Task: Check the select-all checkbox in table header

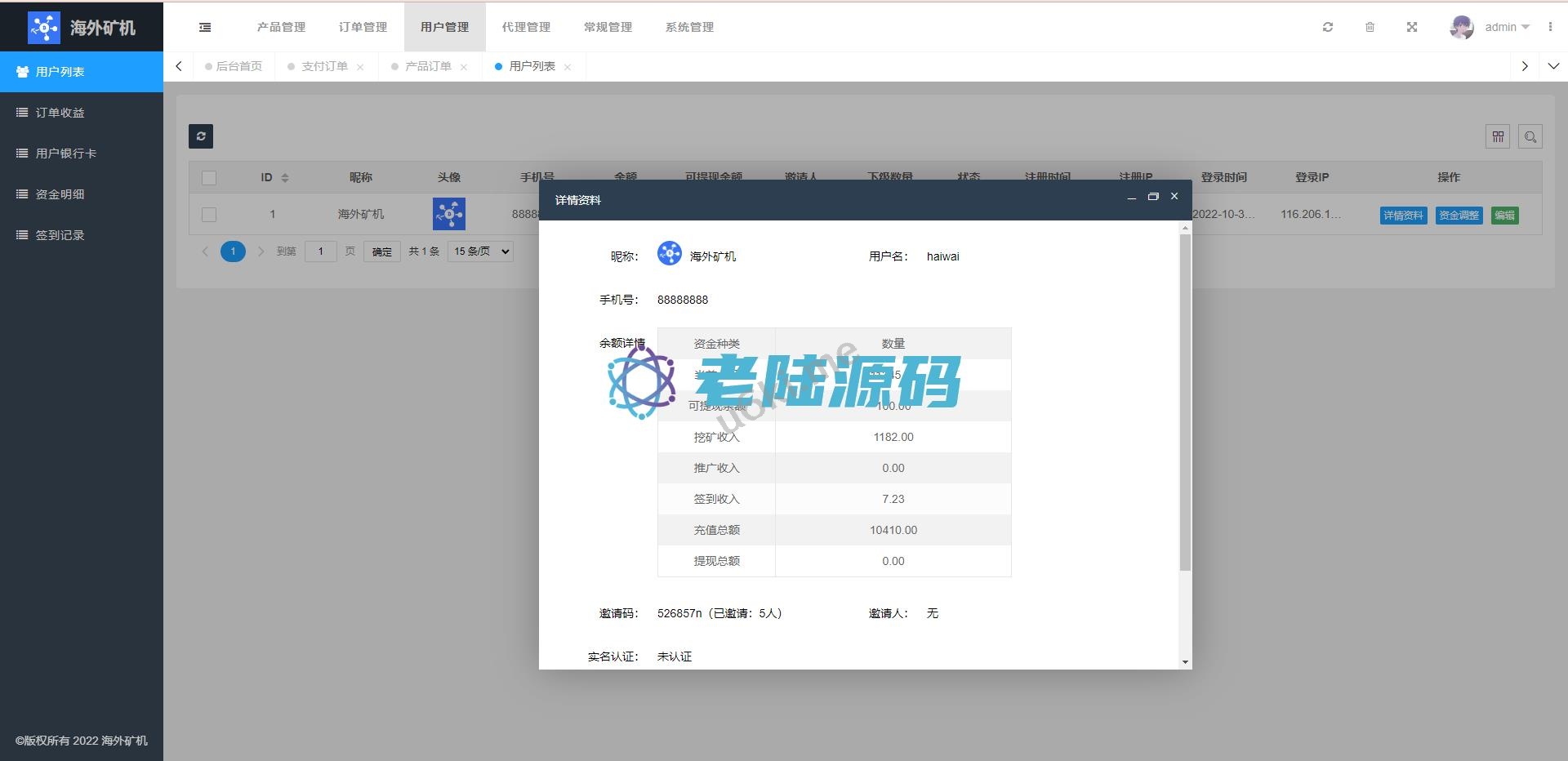Action: (x=209, y=178)
